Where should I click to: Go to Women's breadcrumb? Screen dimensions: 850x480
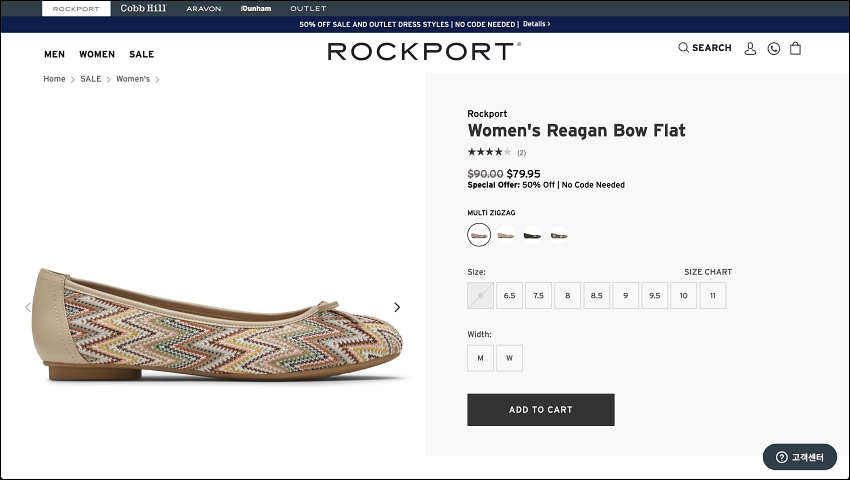click(x=133, y=79)
